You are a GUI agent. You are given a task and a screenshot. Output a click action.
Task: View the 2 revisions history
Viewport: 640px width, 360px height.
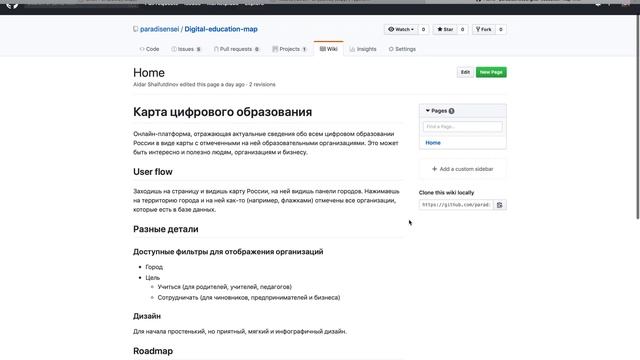coord(262,84)
